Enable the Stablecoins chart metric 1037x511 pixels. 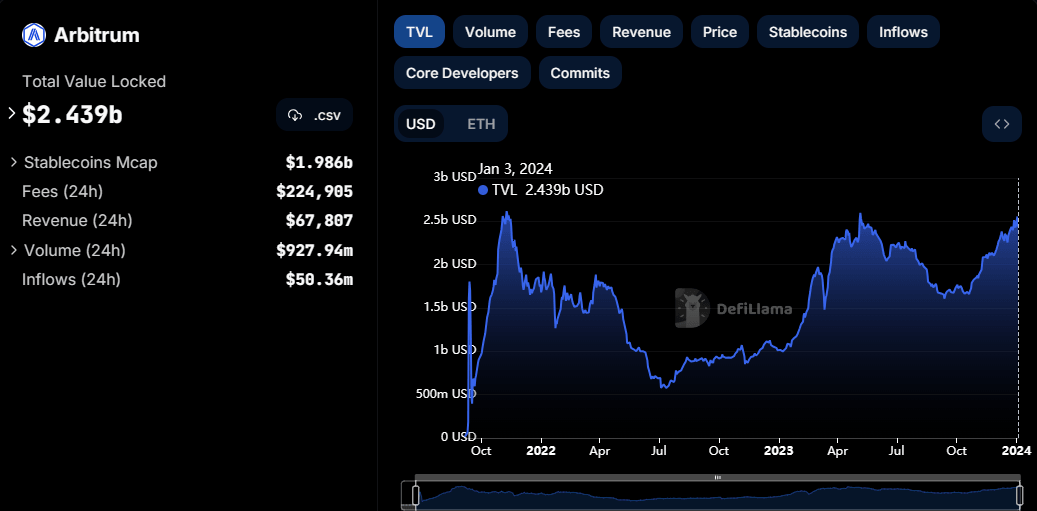point(807,32)
